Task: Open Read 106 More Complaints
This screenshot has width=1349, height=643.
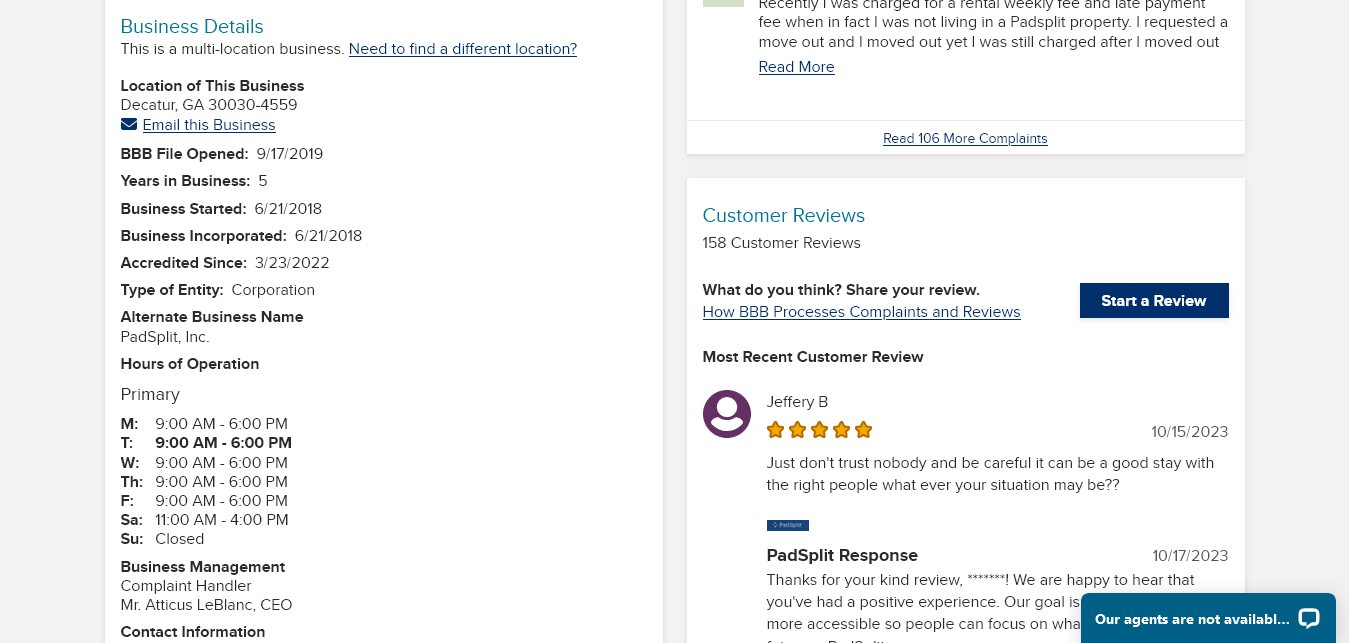Action: tap(965, 138)
